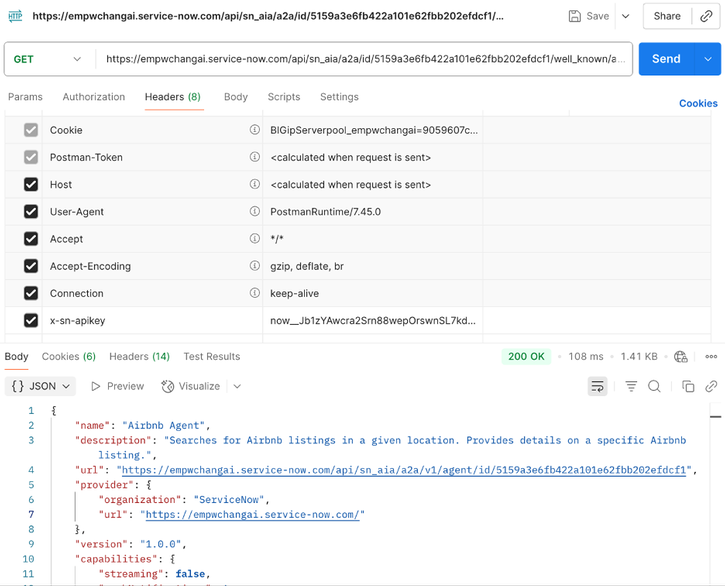This screenshot has width=725, height=587.
Task: Click the 108 ms response time
Action: coord(586,357)
